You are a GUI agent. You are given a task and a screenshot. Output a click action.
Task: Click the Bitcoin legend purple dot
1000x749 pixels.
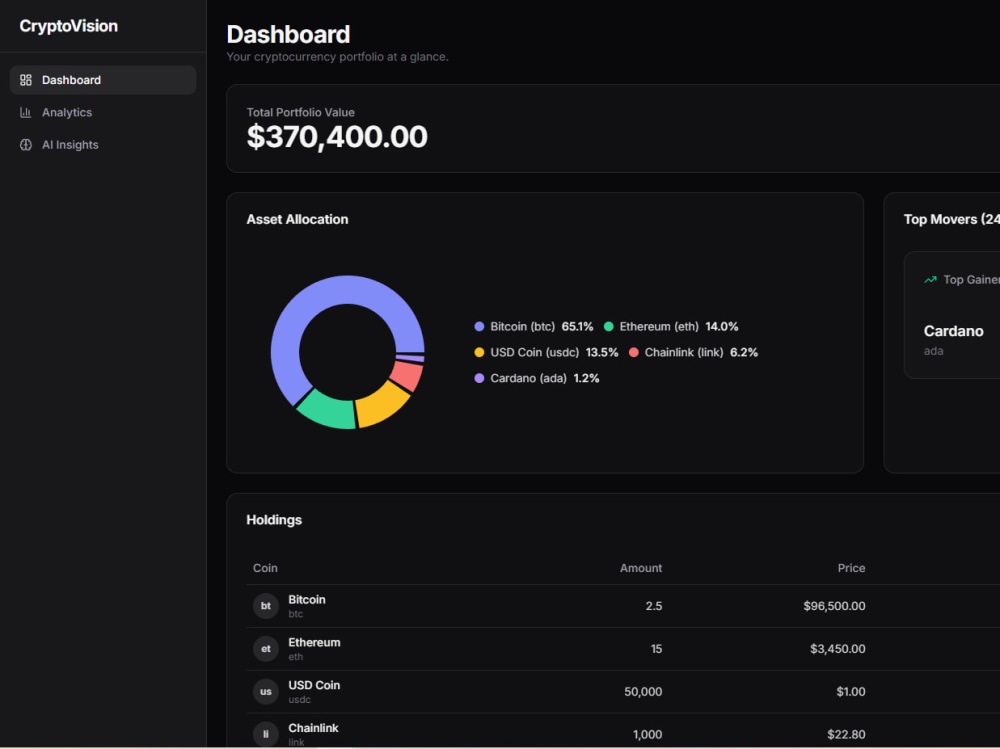pyautogui.click(x=479, y=327)
